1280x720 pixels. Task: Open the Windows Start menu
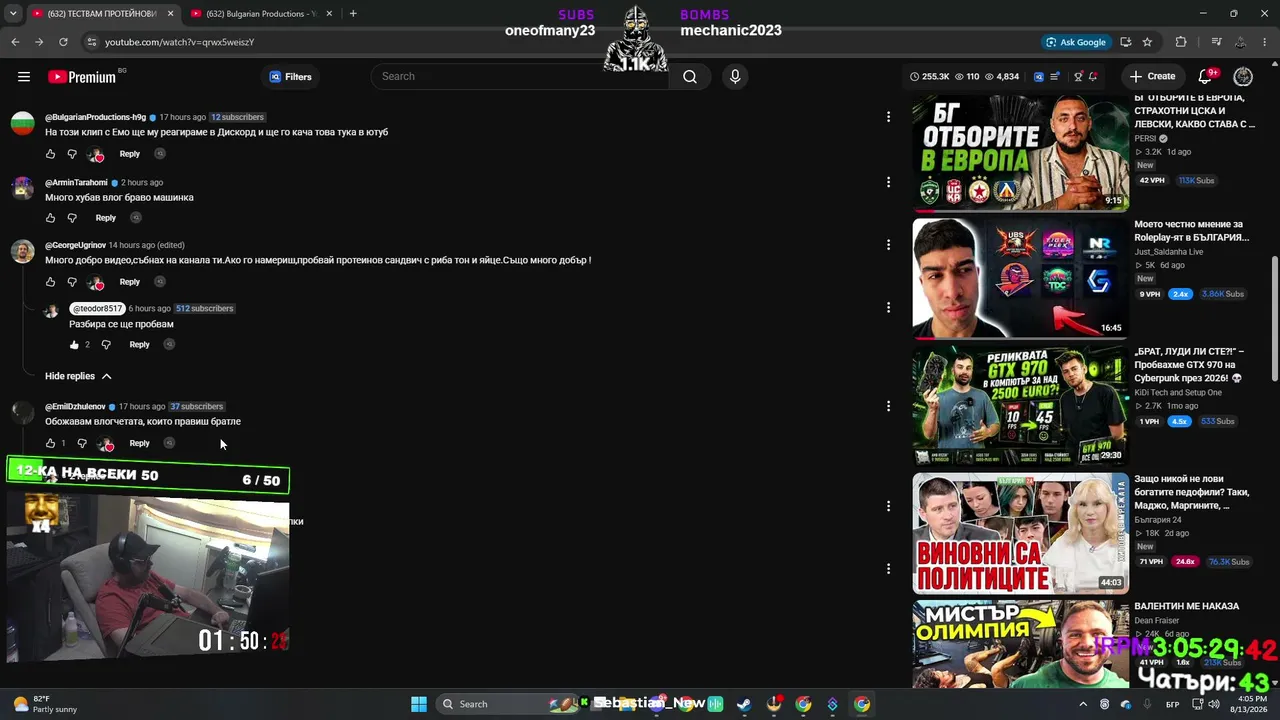[419, 704]
